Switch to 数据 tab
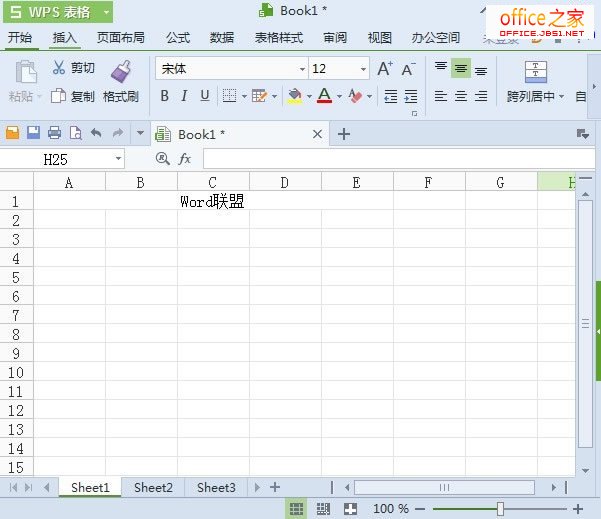This screenshot has width=601, height=519. coord(222,38)
